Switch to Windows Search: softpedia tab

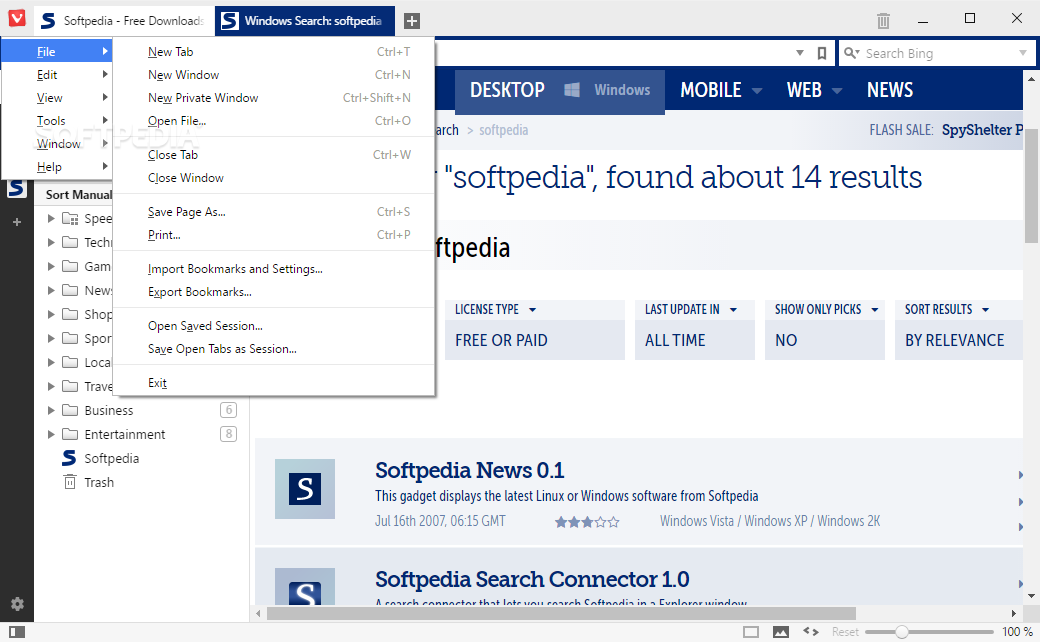(x=305, y=21)
